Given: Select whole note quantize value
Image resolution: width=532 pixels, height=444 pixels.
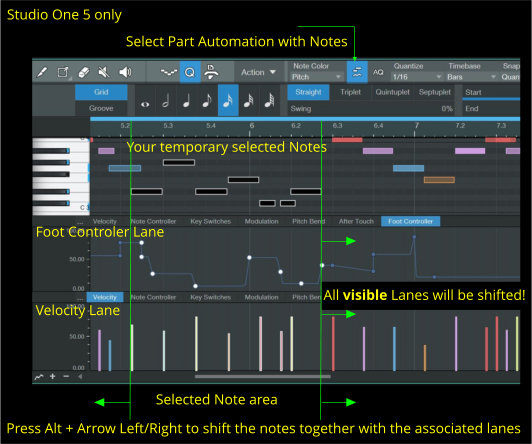Looking at the screenshot, I should pyautogui.click(x=145, y=104).
